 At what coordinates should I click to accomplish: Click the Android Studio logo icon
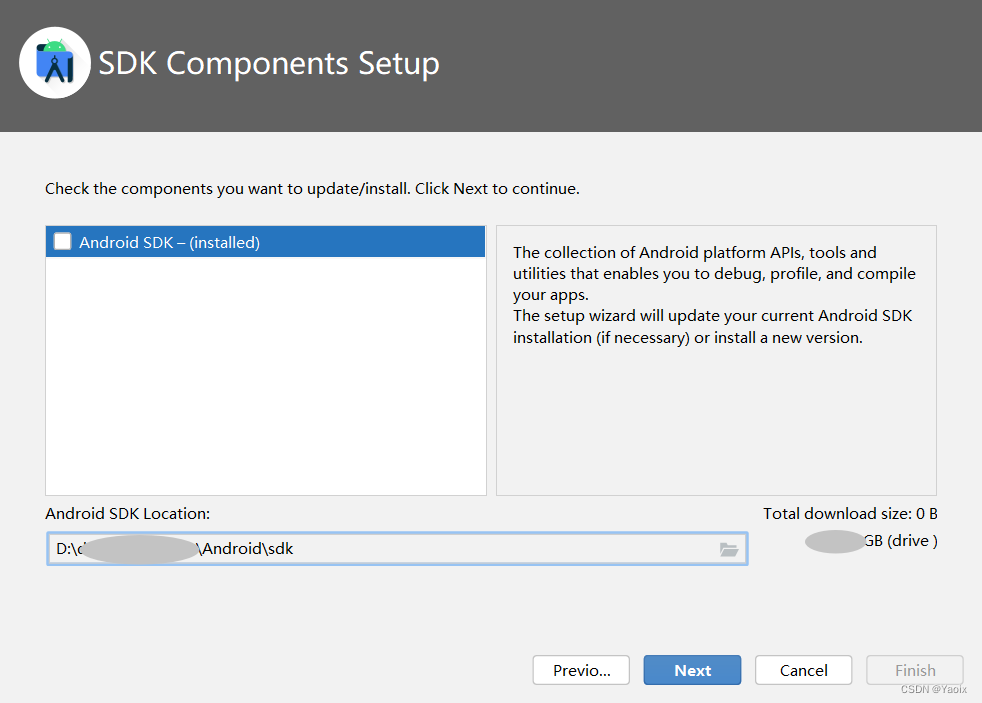(55, 63)
